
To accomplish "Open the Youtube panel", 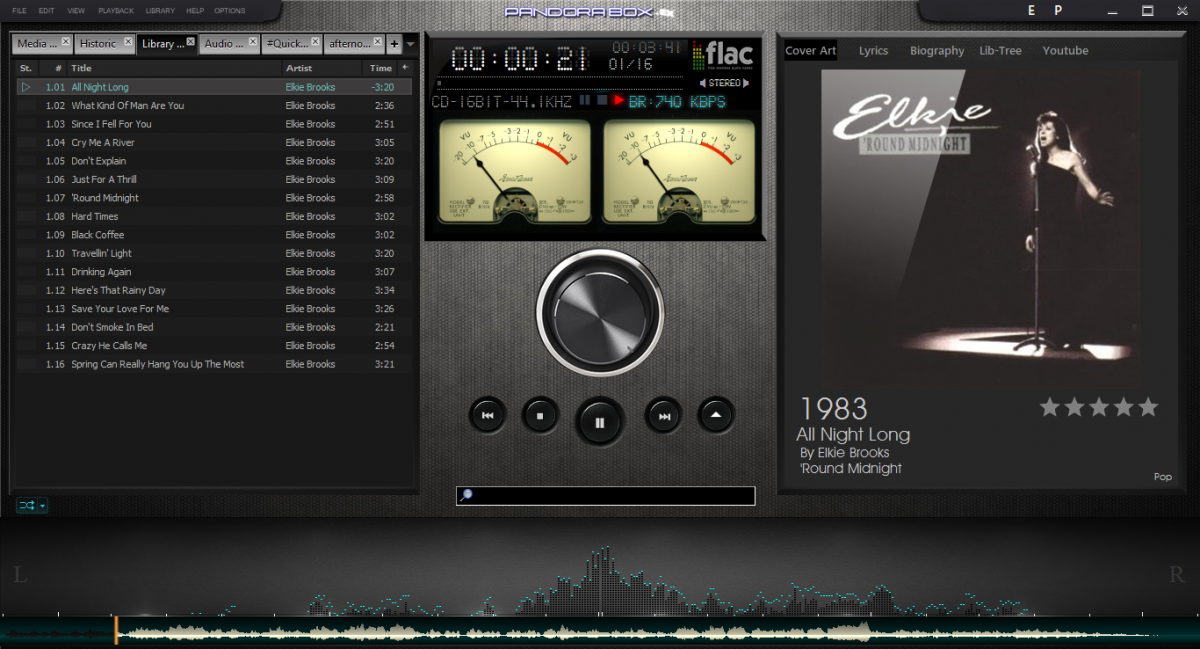I will (x=1065, y=51).
